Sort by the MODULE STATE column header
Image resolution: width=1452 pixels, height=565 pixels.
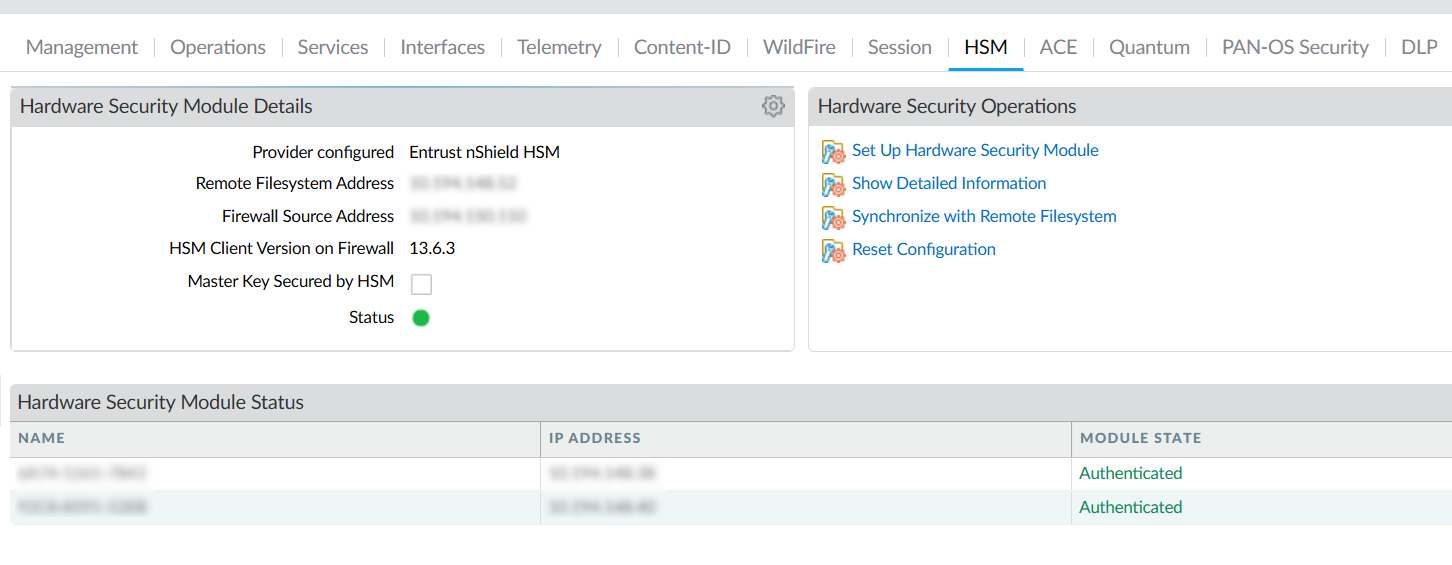tap(1140, 438)
